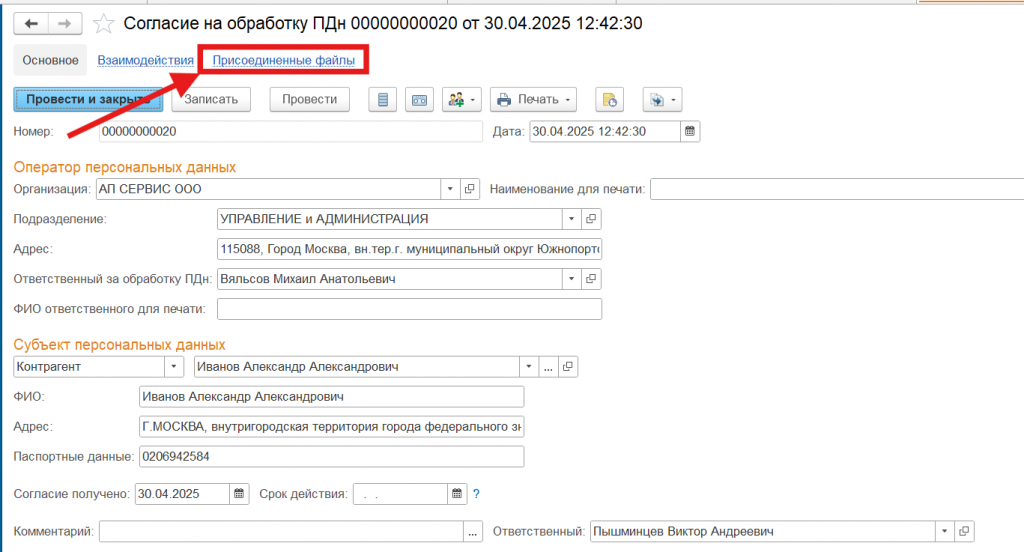Click the back navigation arrow
This screenshot has width=1024, height=552.
pos(30,22)
